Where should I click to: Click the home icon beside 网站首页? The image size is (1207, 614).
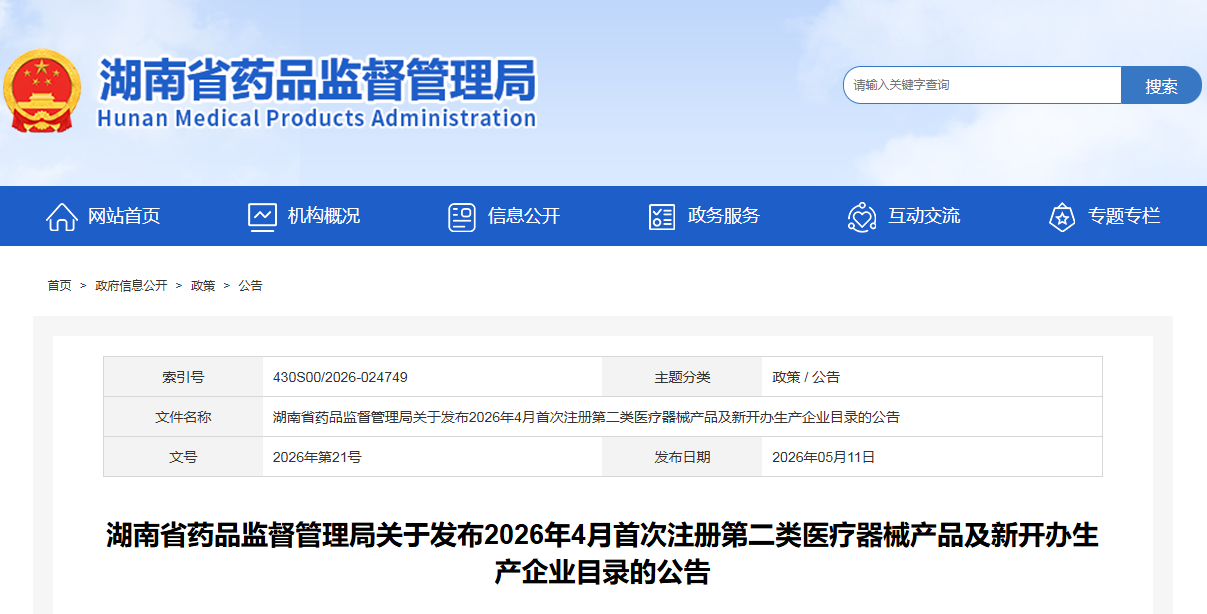(62, 216)
